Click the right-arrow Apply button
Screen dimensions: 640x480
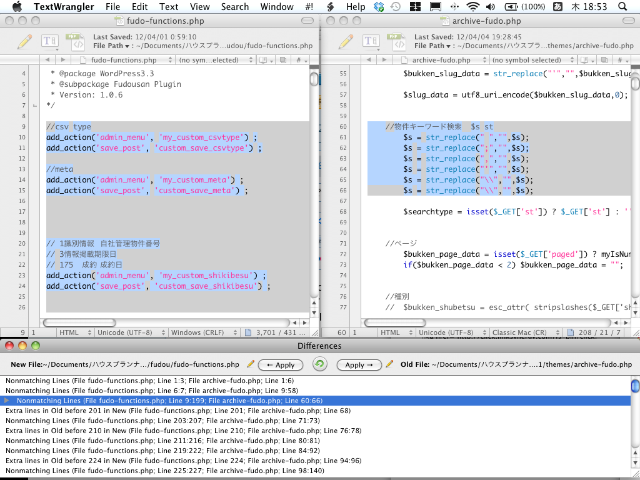(360, 365)
